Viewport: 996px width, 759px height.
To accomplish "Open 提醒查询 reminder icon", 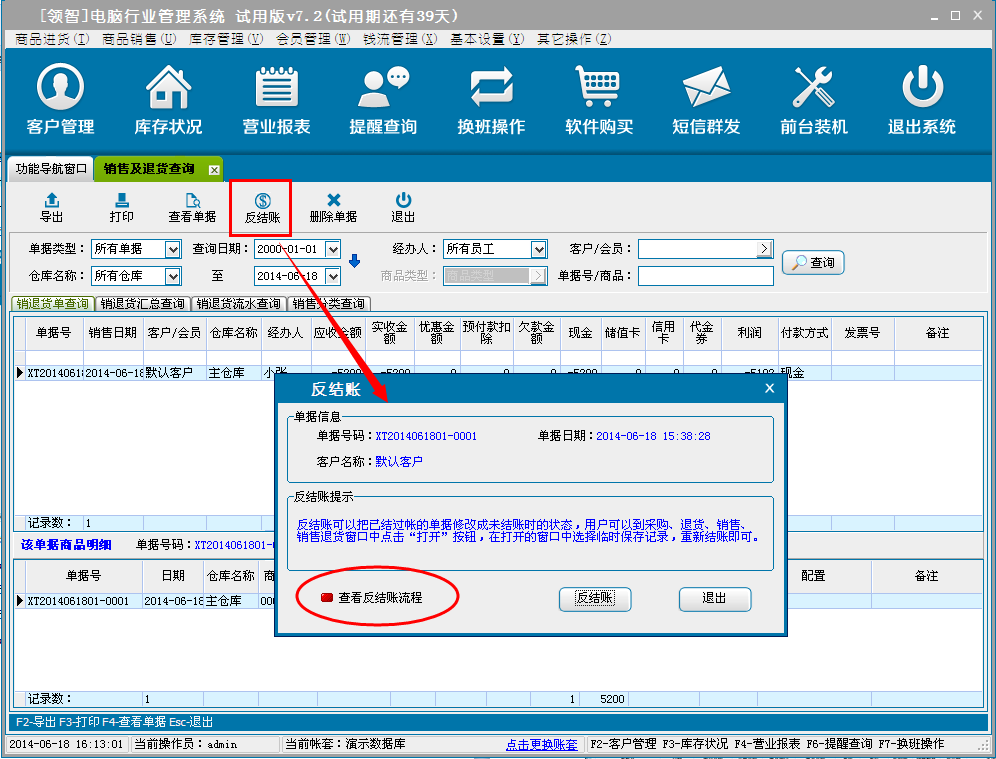I will coord(383,100).
